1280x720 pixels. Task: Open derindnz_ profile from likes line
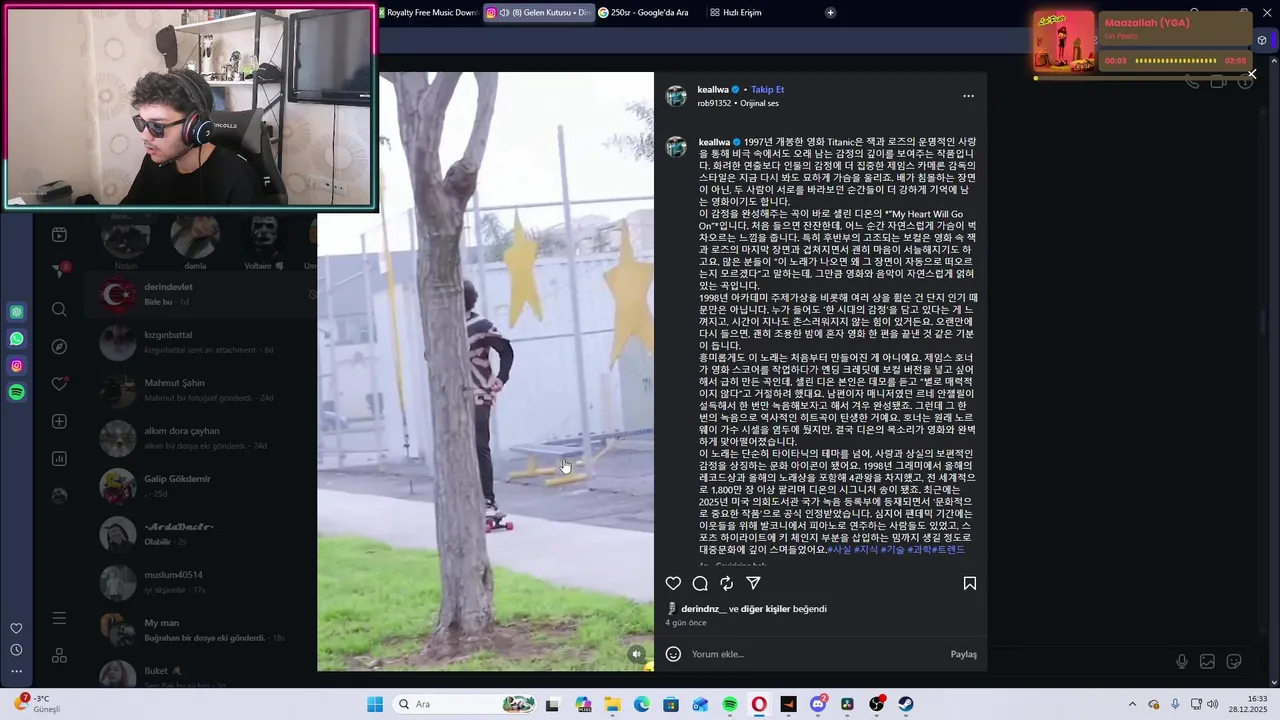coord(703,609)
